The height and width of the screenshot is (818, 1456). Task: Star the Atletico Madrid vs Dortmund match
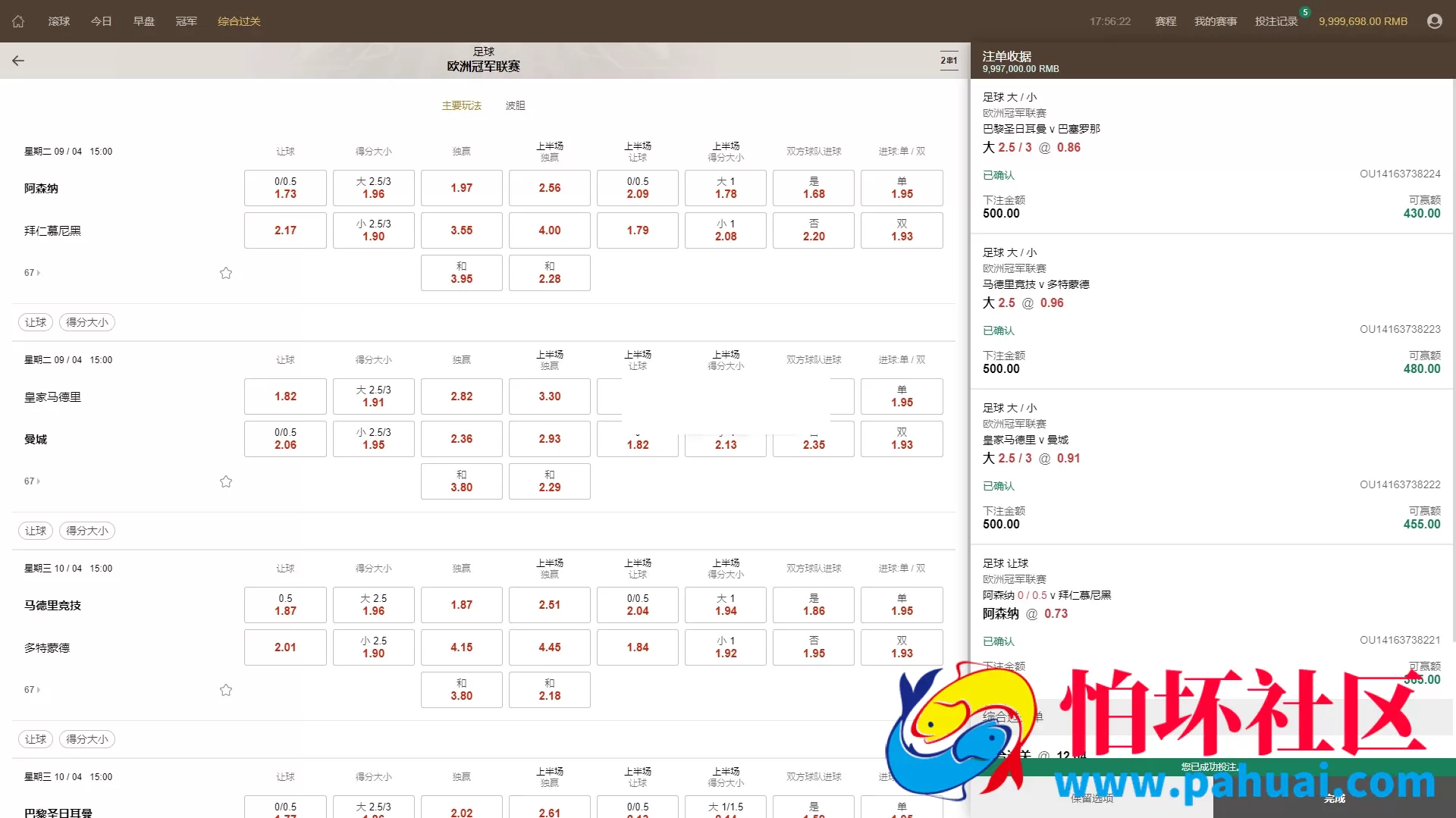(226, 690)
